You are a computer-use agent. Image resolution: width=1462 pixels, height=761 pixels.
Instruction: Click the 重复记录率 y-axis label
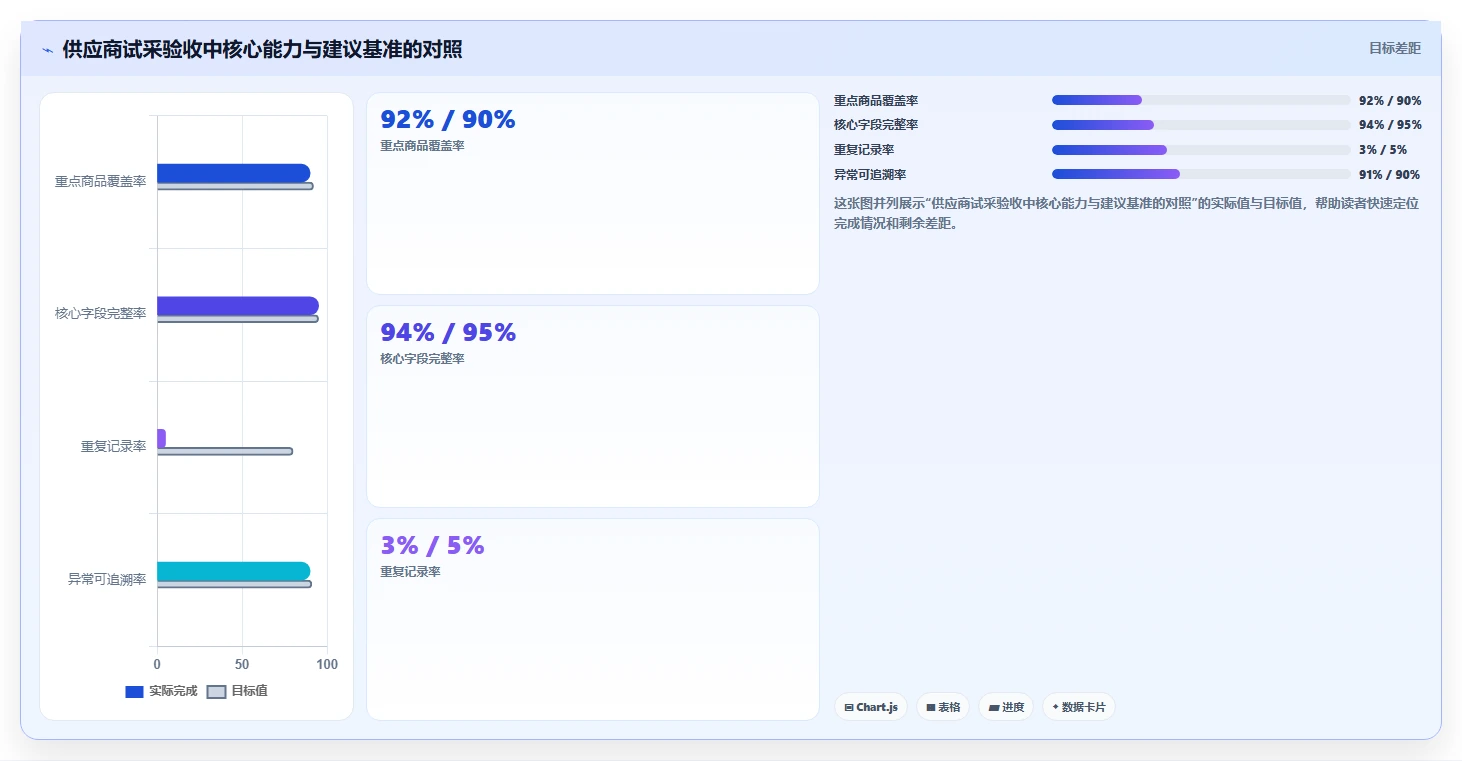pos(113,446)
